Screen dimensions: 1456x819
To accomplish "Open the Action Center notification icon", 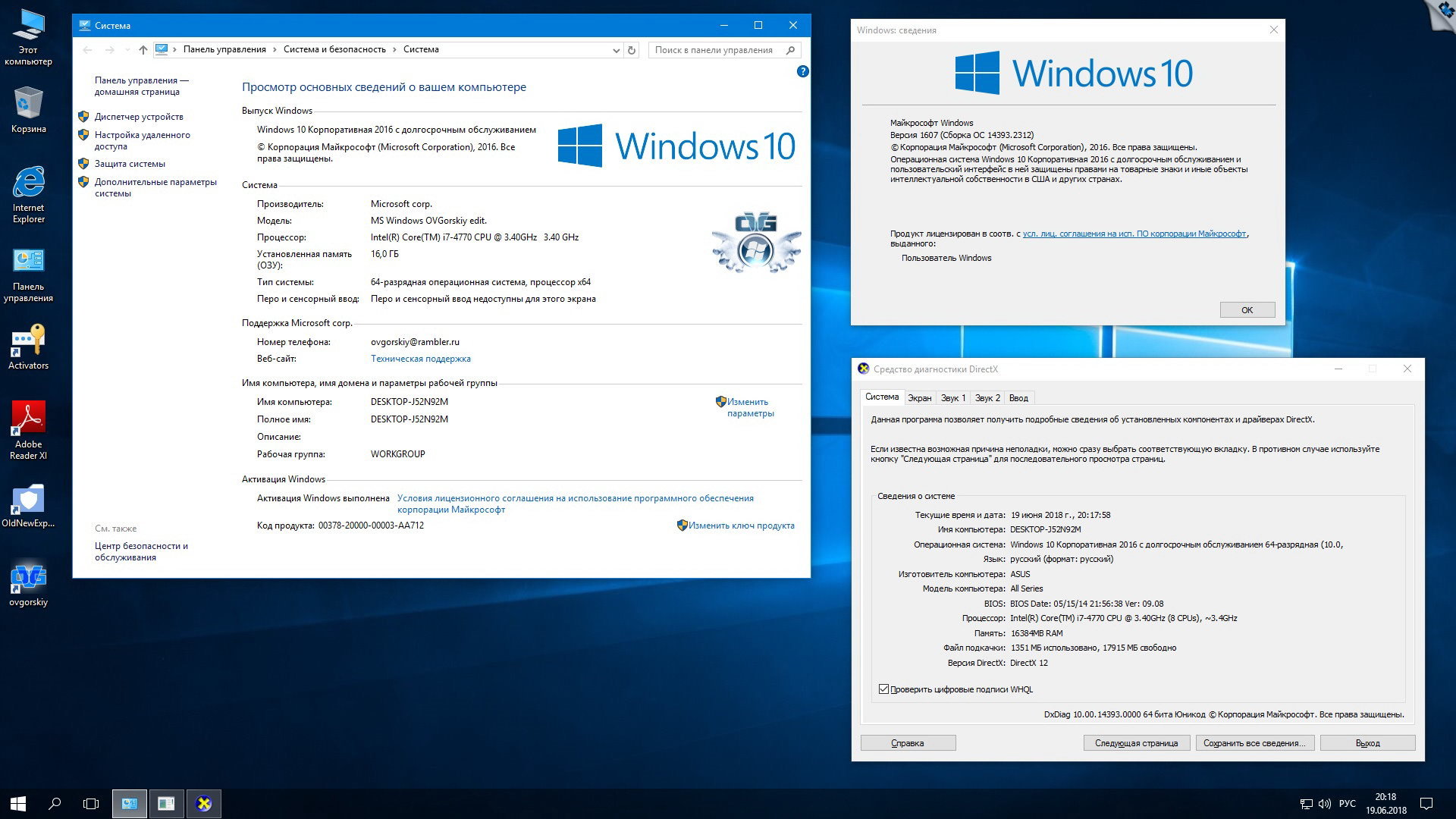I will [1426, 804].
